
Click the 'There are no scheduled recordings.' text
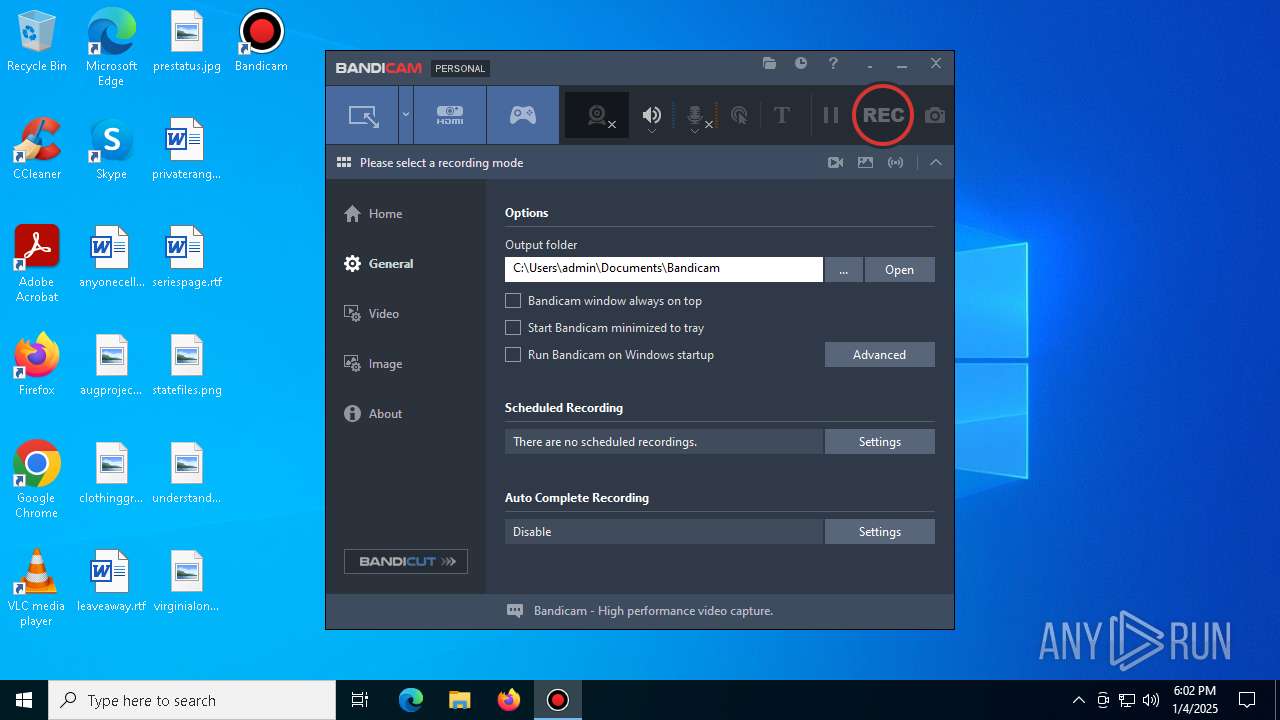point(605,441)
